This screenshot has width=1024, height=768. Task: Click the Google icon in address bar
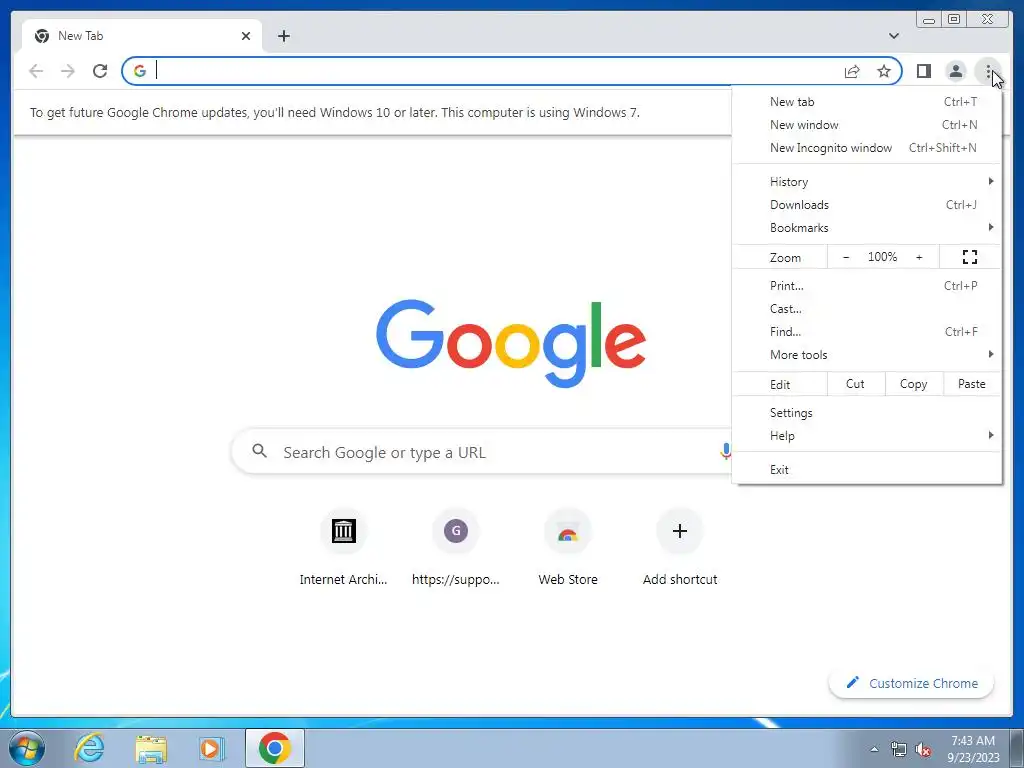point(140,71)
